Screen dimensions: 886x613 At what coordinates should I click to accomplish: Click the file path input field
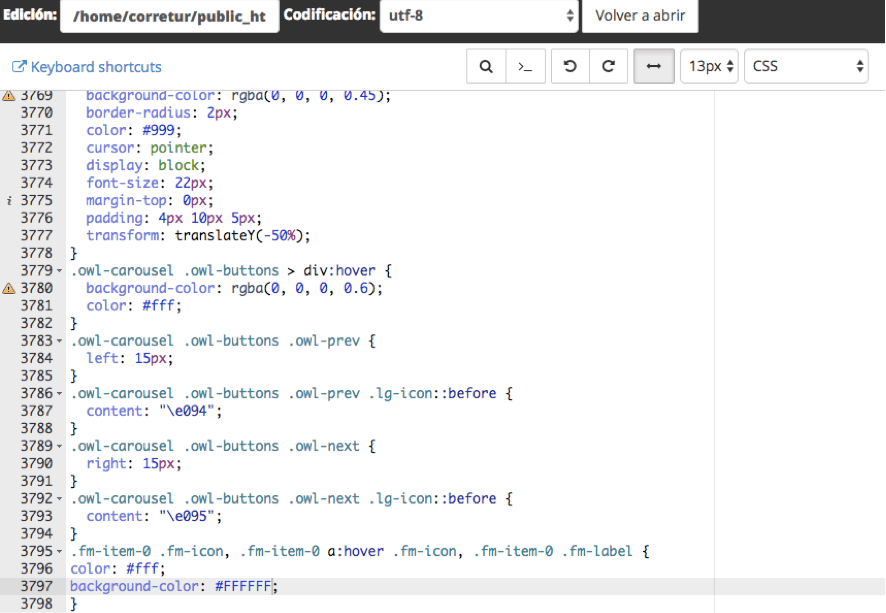[170, 16]
